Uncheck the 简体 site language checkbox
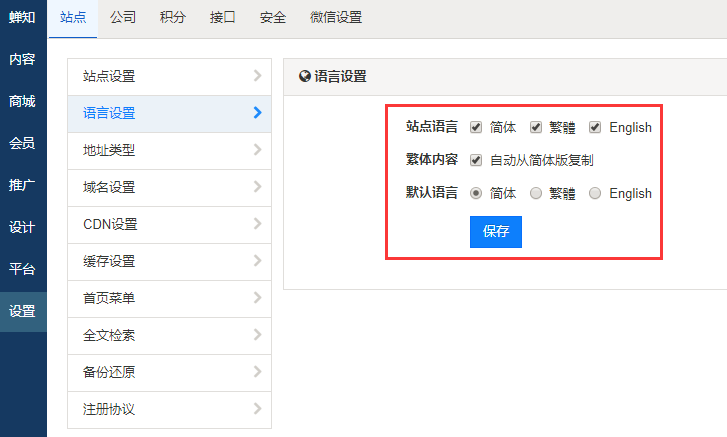This screenshot has width=727, height=437. pyautogui.click(x=476, y=127)
